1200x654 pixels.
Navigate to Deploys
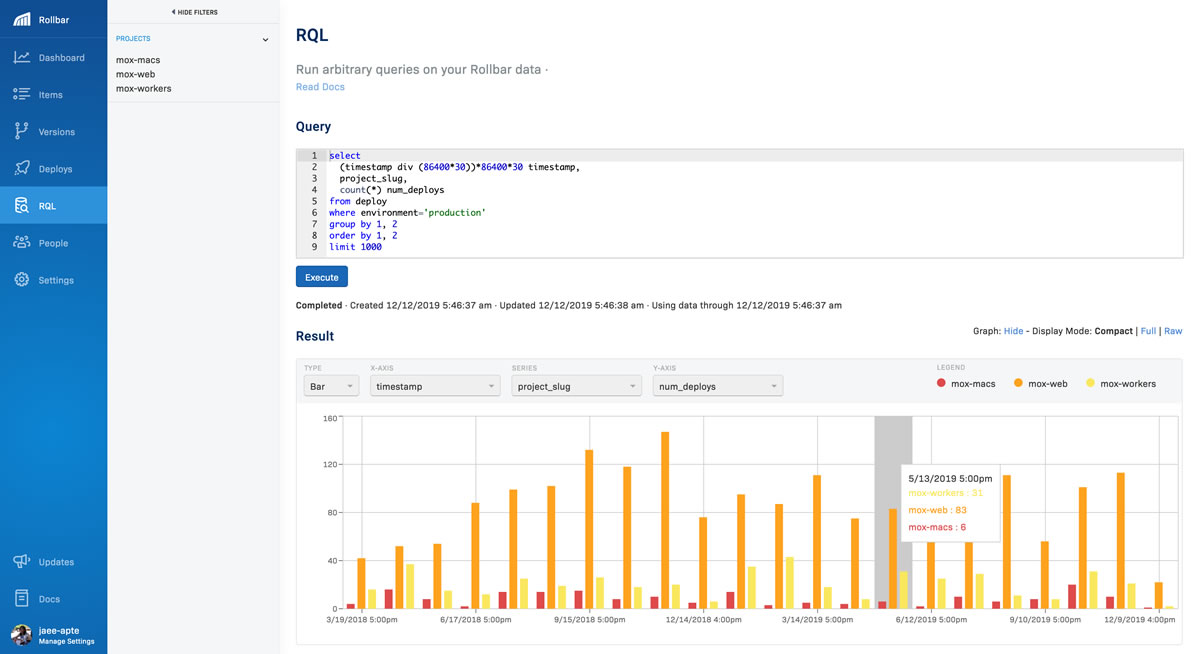56,169
